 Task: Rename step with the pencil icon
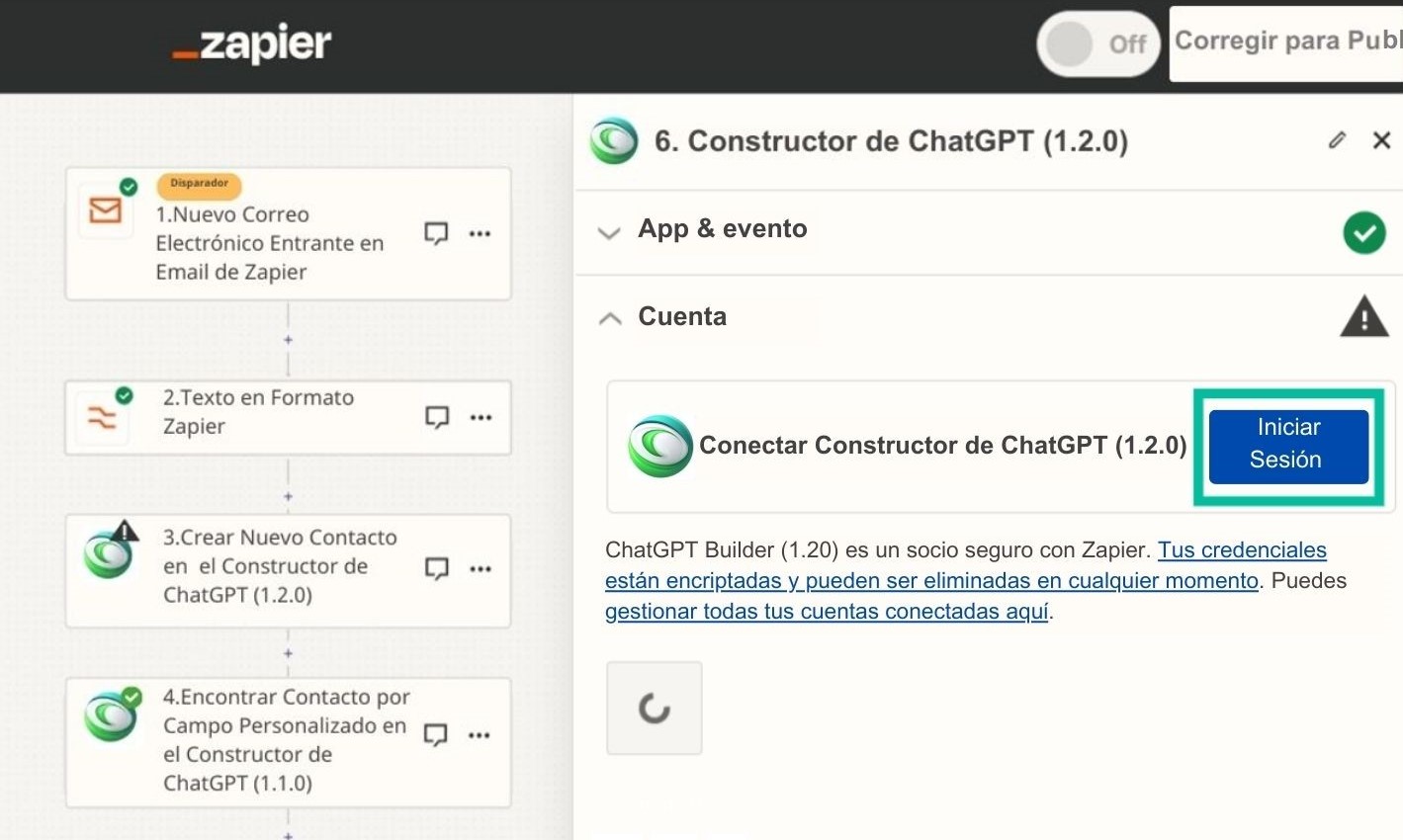click(1337, 140)
